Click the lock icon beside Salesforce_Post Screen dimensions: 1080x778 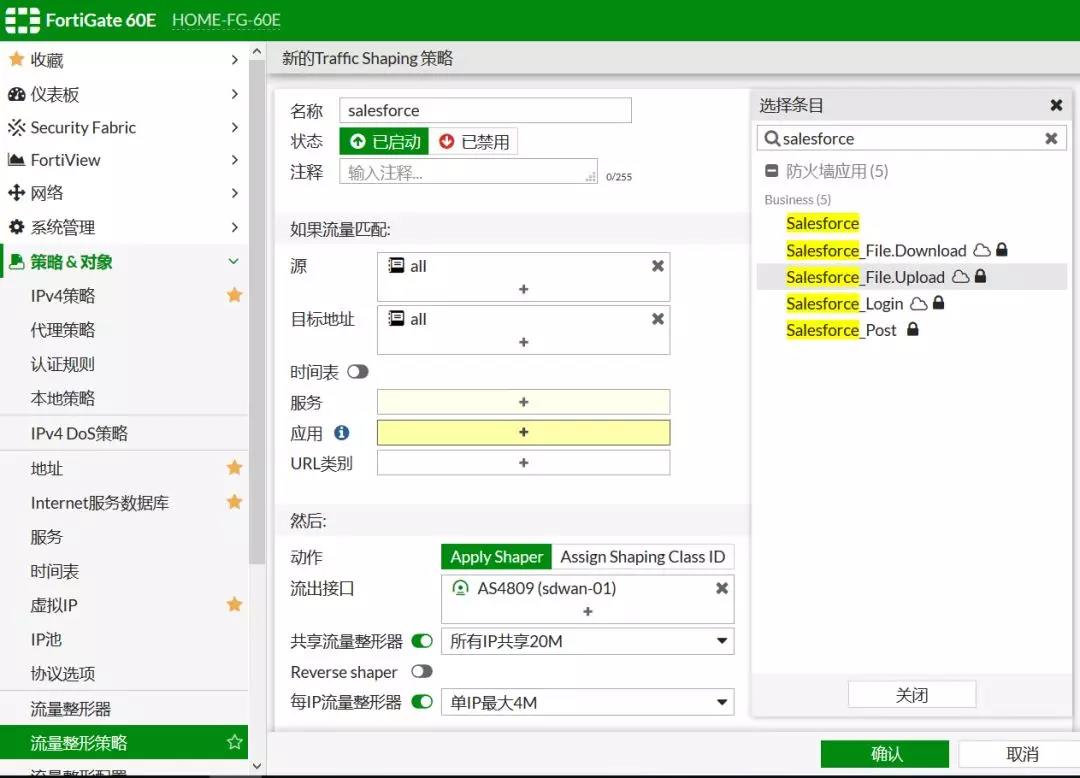tap(913, 329)
